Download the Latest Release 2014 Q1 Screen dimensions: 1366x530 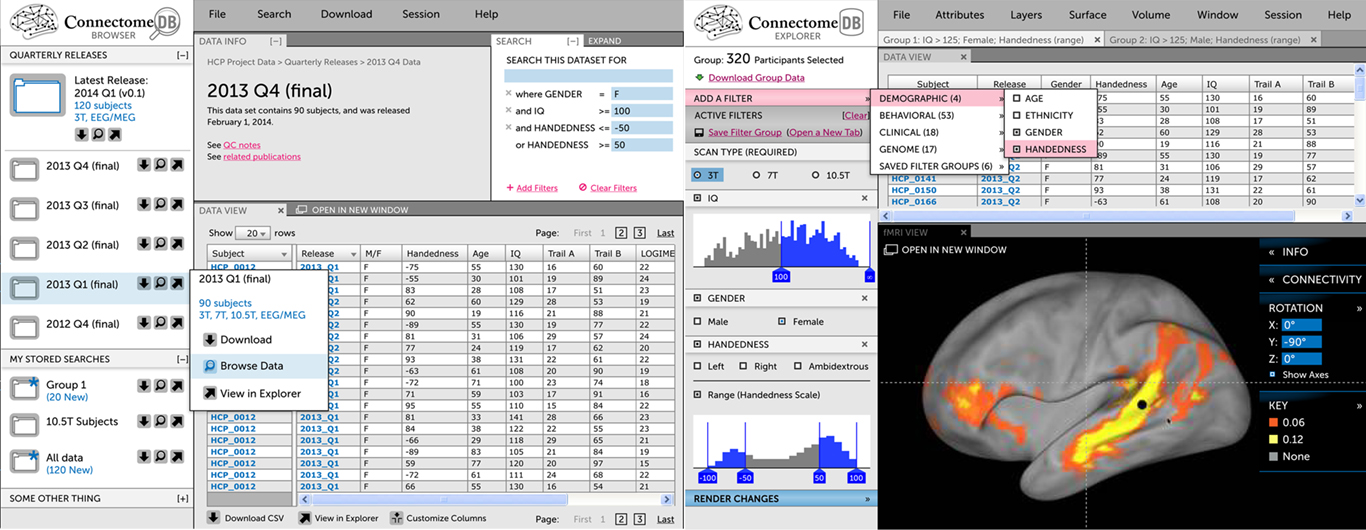coord(82,134)
